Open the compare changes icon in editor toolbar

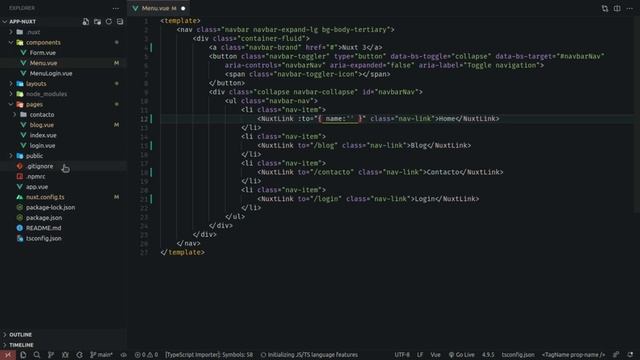(x=604, y=8)
